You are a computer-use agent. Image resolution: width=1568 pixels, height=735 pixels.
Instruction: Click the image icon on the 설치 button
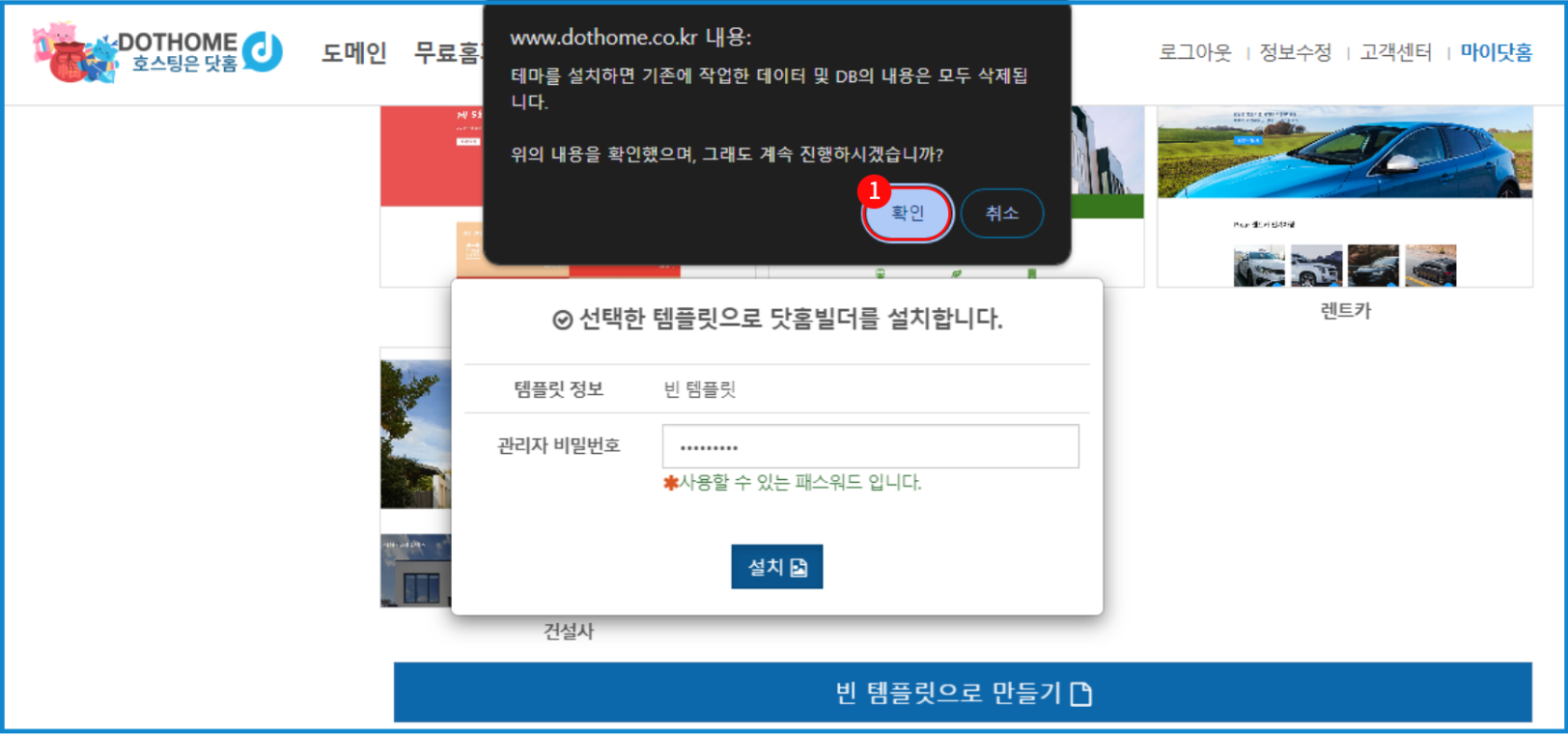[799, 568]
